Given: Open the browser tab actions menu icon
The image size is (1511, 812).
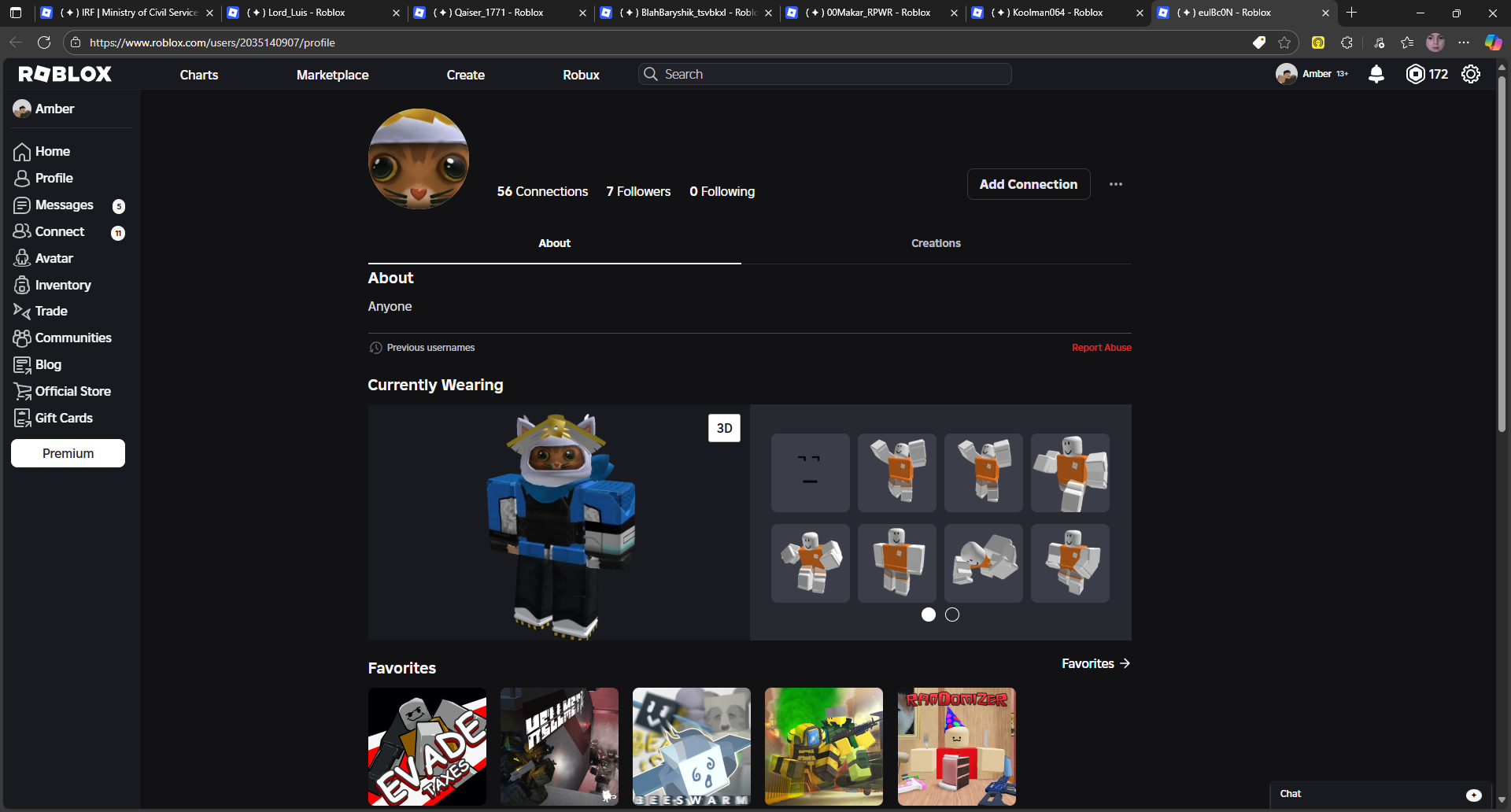Looking at the screenshot, I should click(16, 13).
